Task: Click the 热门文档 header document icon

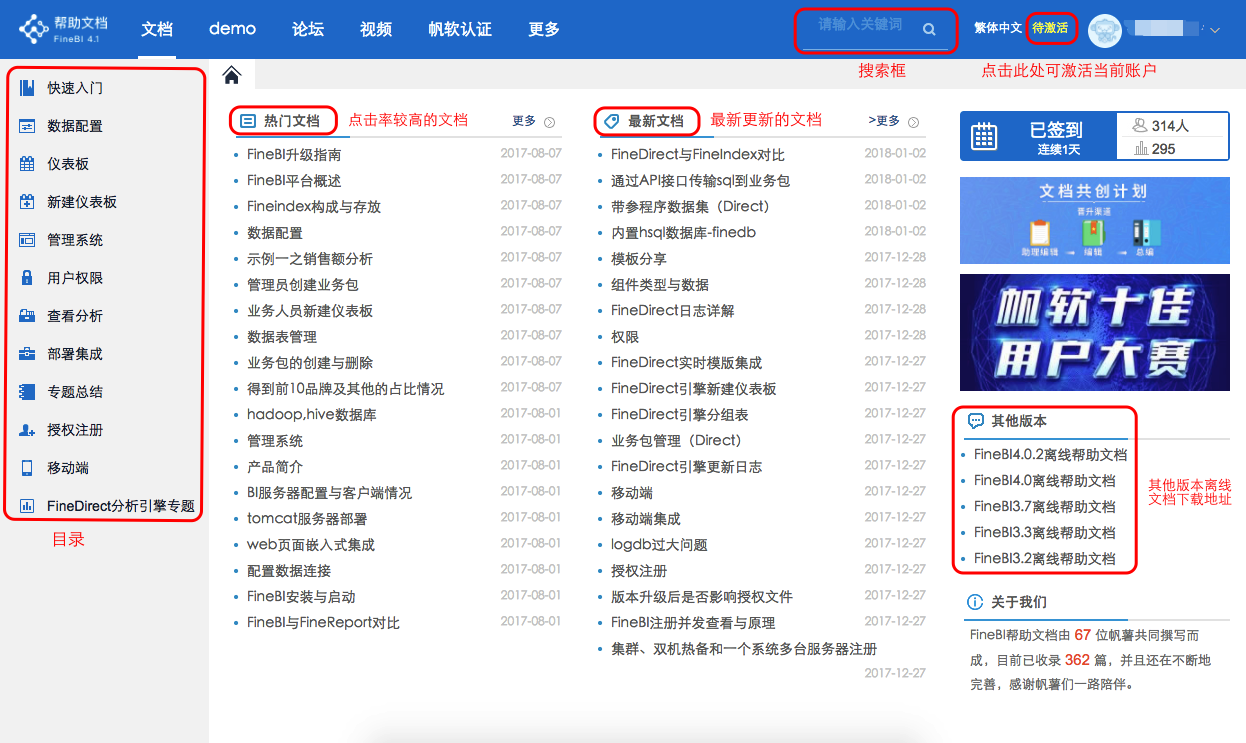Action: 248,121
